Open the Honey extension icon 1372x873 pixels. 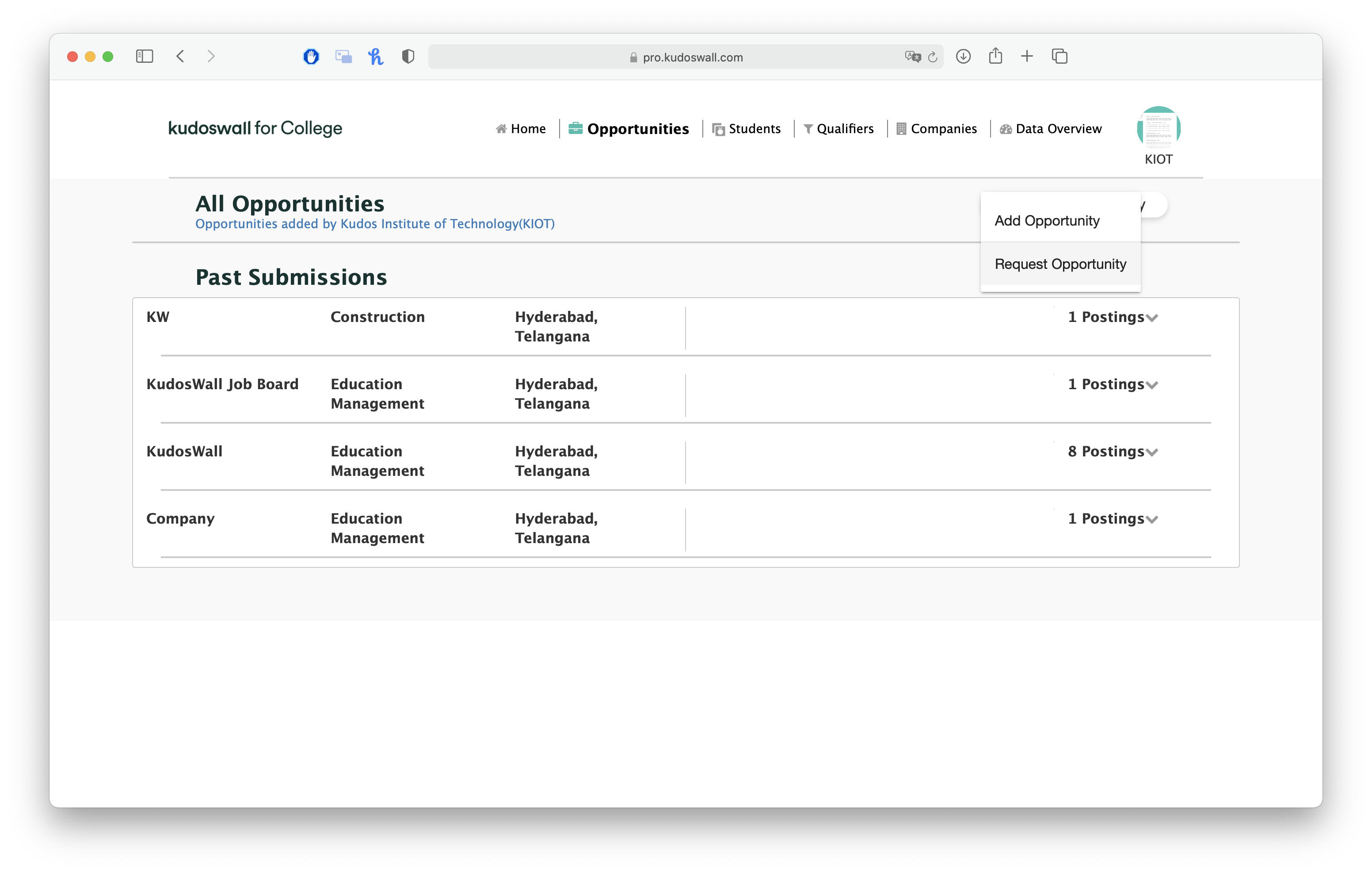375,56
